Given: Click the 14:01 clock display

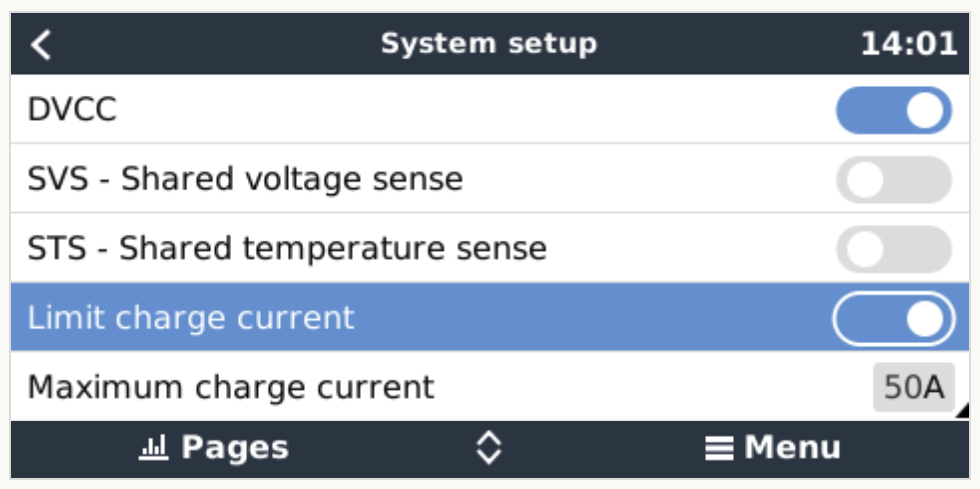Looking at the screenshot, I should tap(908, 45).
